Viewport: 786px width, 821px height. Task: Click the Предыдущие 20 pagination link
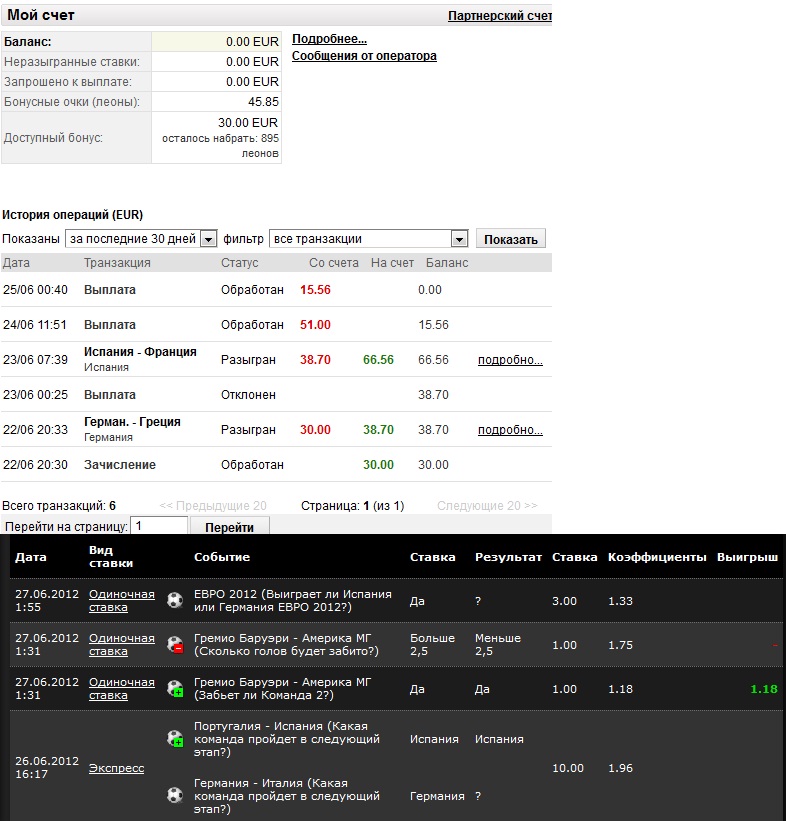(213, 506)
